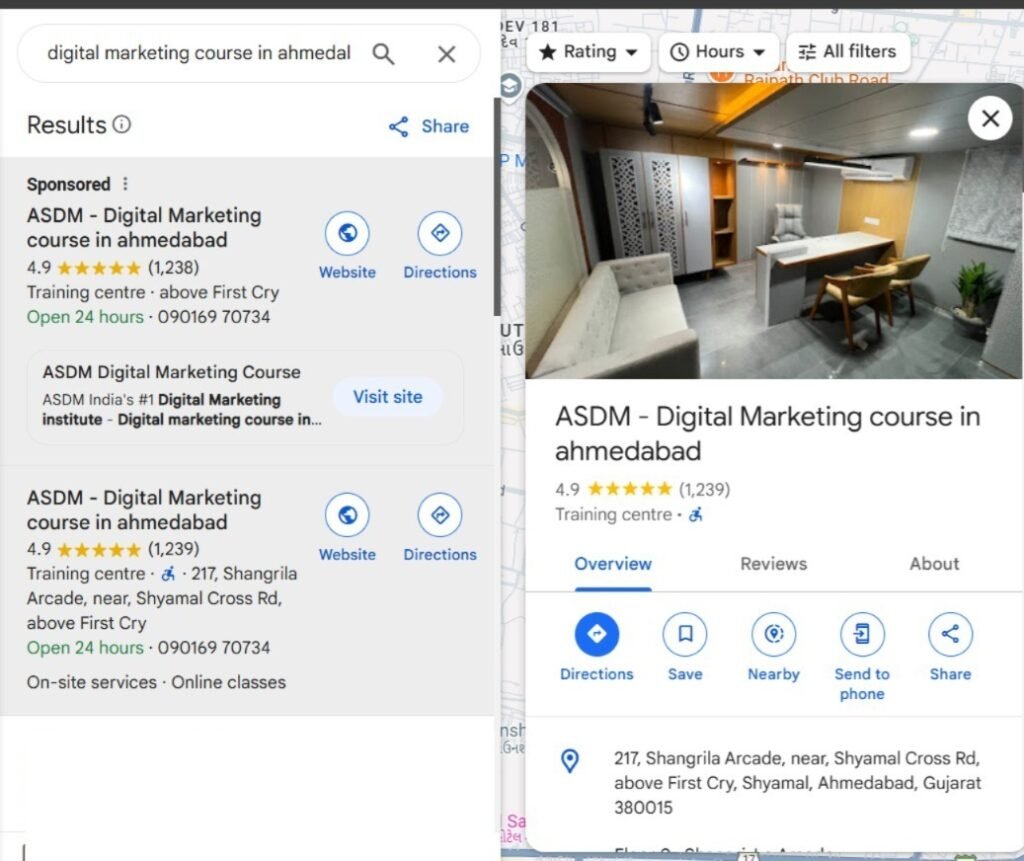Click phone number under 217, Shangrila address
Viewport: 1024px width, 861px height.
pos(214,647)
